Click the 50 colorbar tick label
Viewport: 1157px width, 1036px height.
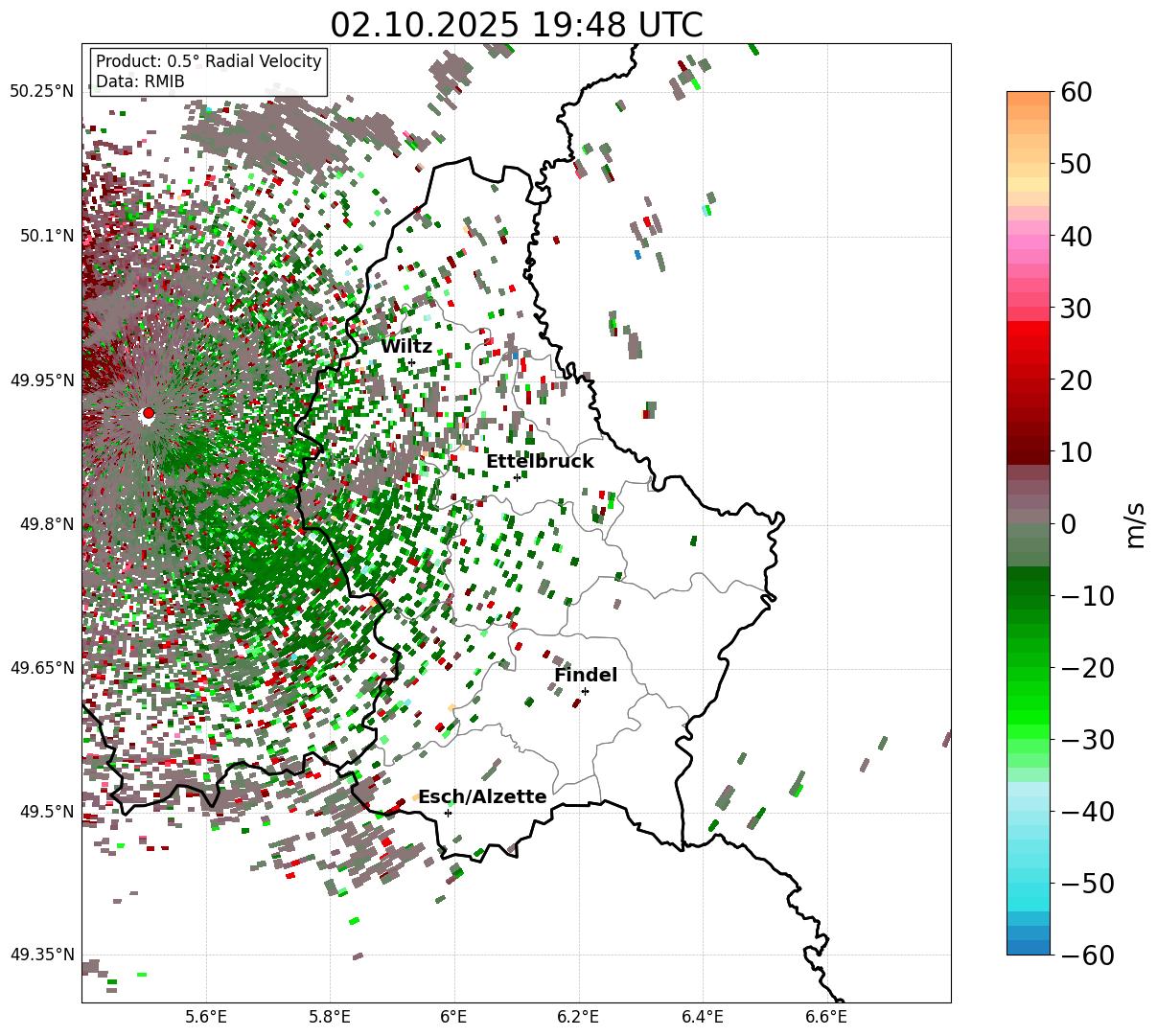tap(1076, 164)
